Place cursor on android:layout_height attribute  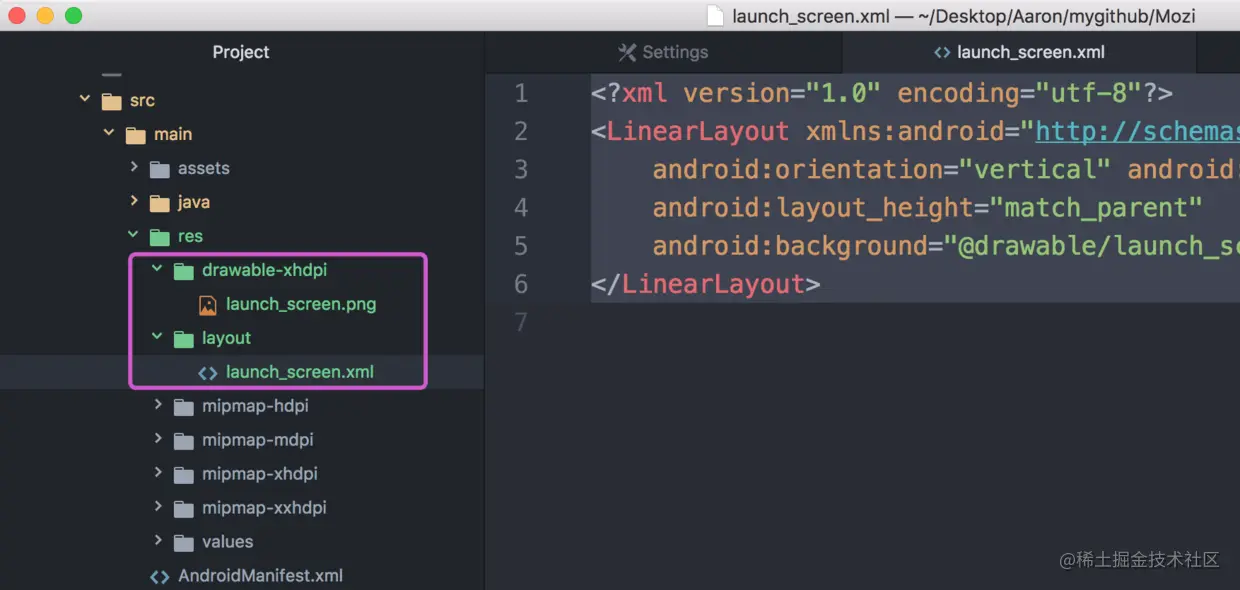pos(813,207)
